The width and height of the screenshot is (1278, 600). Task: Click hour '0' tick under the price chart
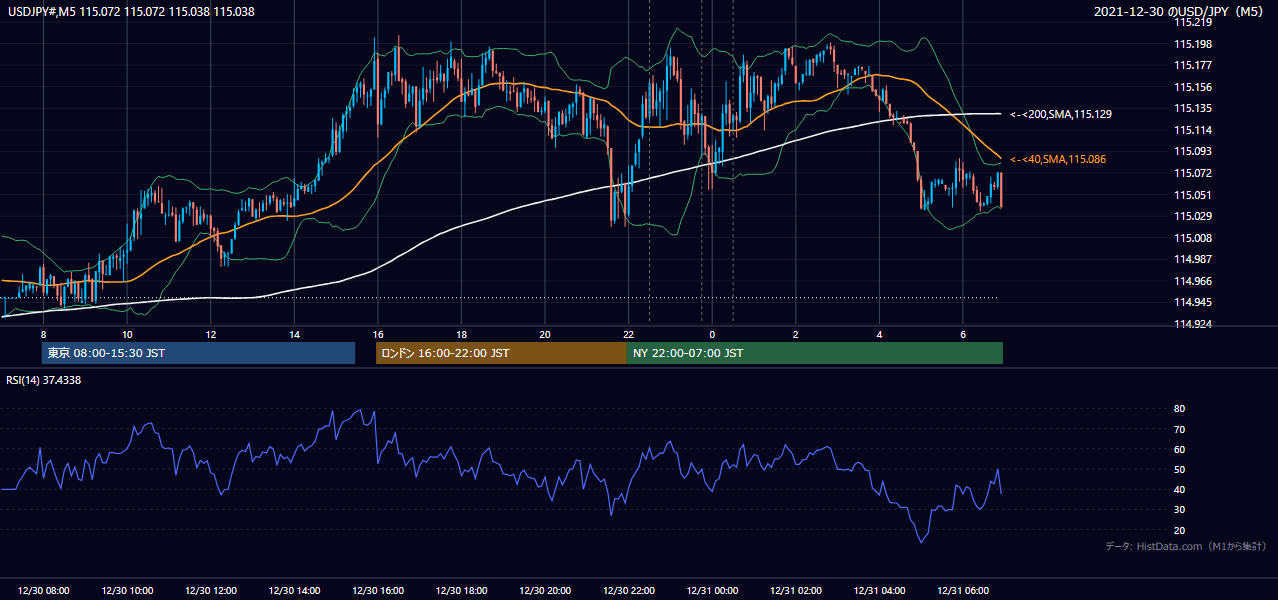click(712, 334)
